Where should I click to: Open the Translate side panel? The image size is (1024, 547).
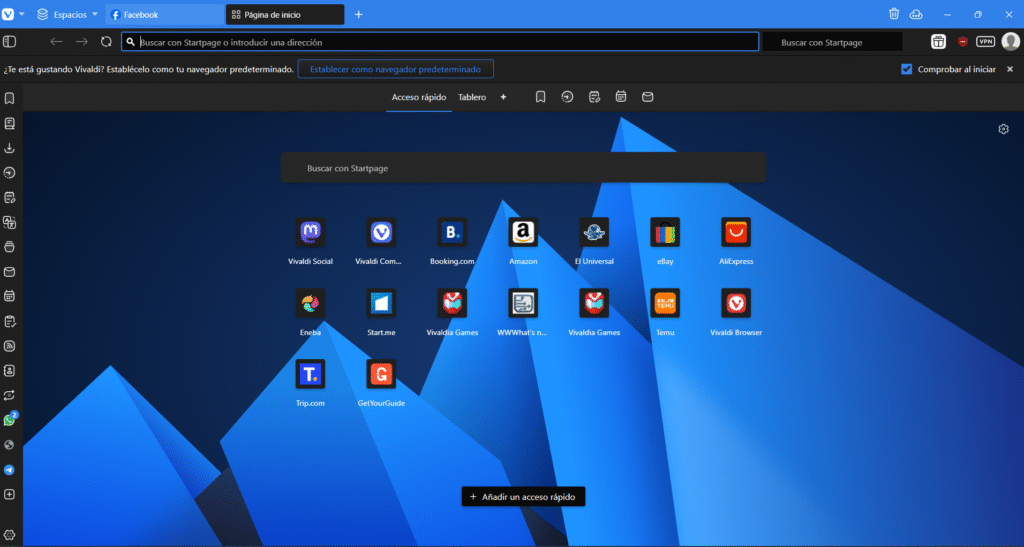pyautogui.click(x=9, y=223)
